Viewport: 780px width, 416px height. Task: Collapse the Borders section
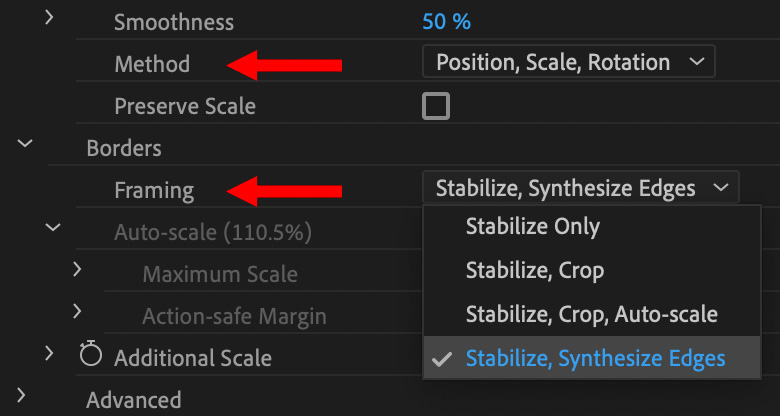click(23, 144)
